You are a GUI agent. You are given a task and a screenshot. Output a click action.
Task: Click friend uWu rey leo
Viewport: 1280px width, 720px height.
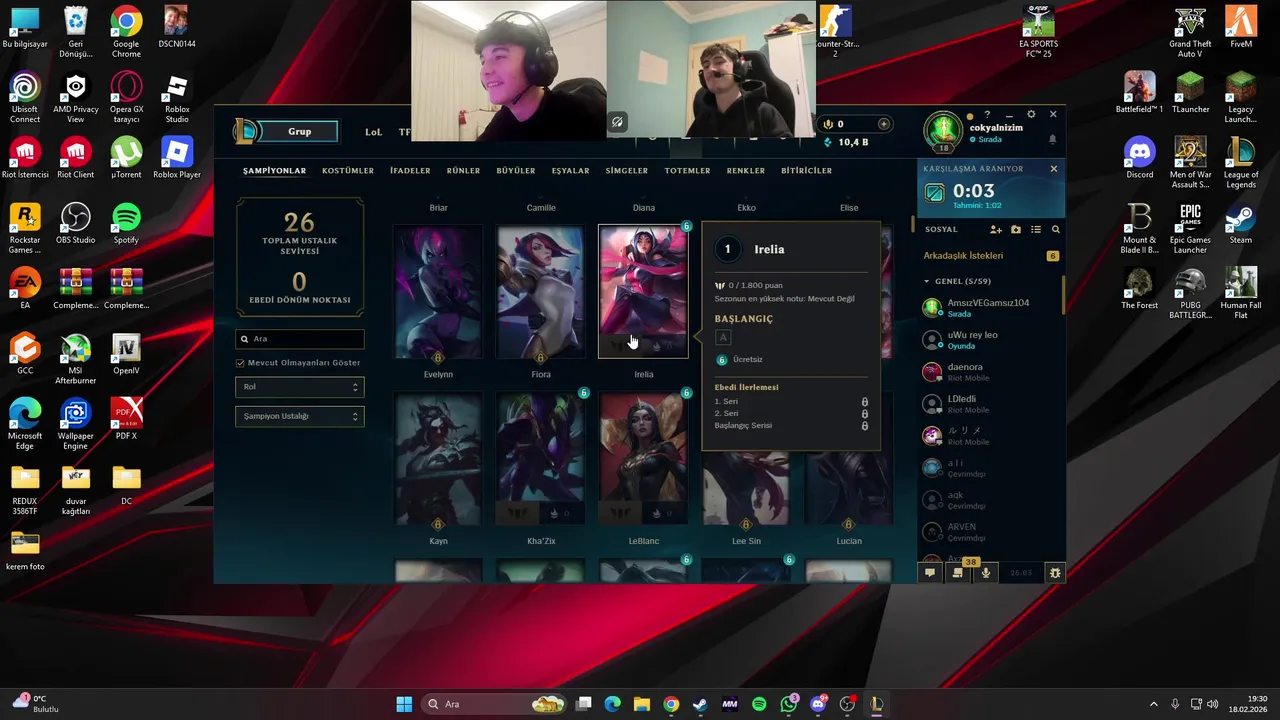(x=990, y=340)
